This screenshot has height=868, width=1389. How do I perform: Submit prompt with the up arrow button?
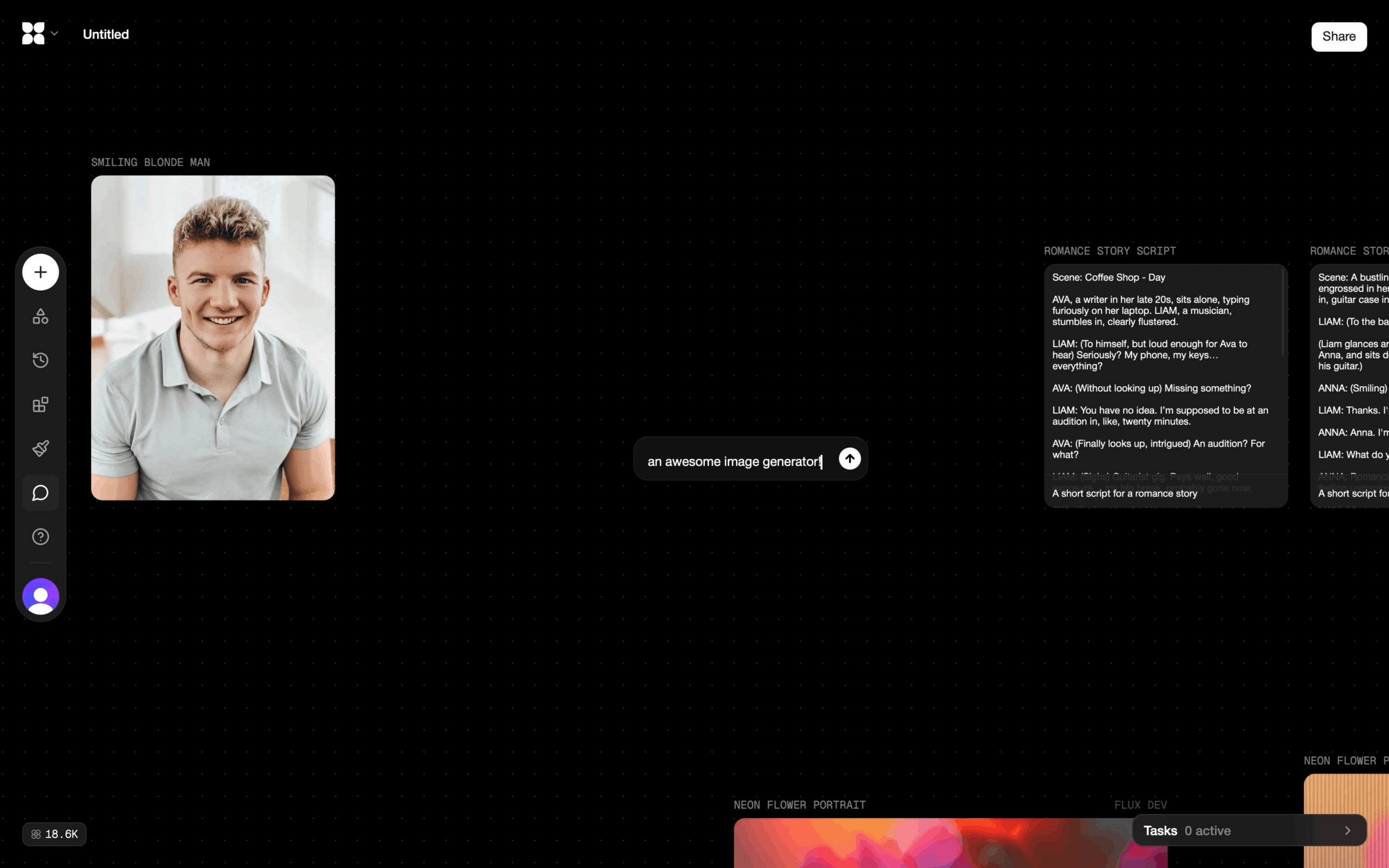pyautogui.click(x=849, y=459)
